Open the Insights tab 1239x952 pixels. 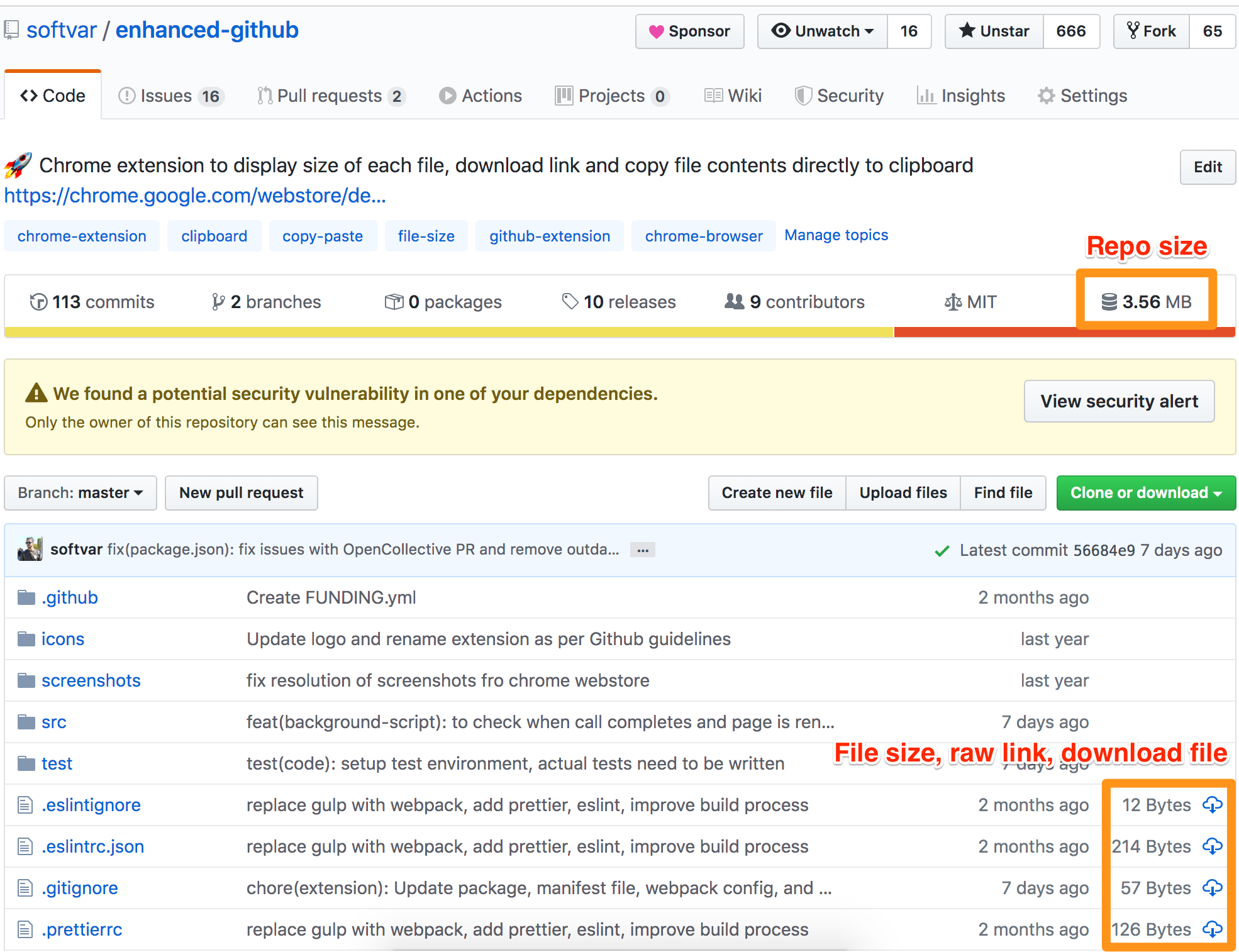coord(960,96)
